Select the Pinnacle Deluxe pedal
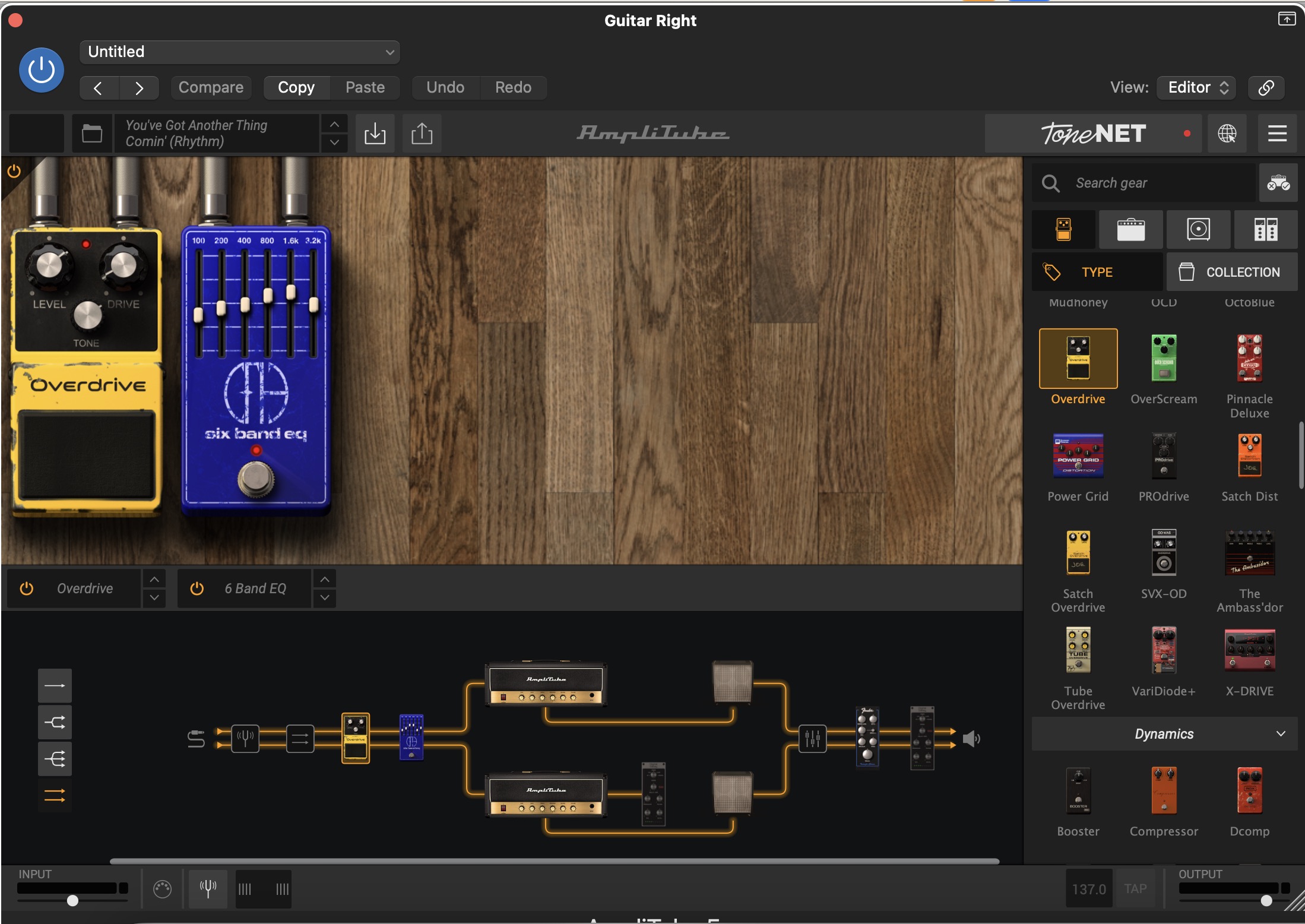 coord(1249,359)
